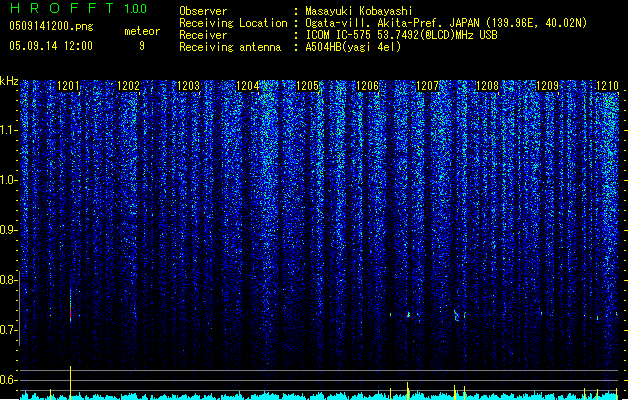The image size is (629, 400).
Task: Click the 'Receiving Location' label
Action: (x=233, y=23)
